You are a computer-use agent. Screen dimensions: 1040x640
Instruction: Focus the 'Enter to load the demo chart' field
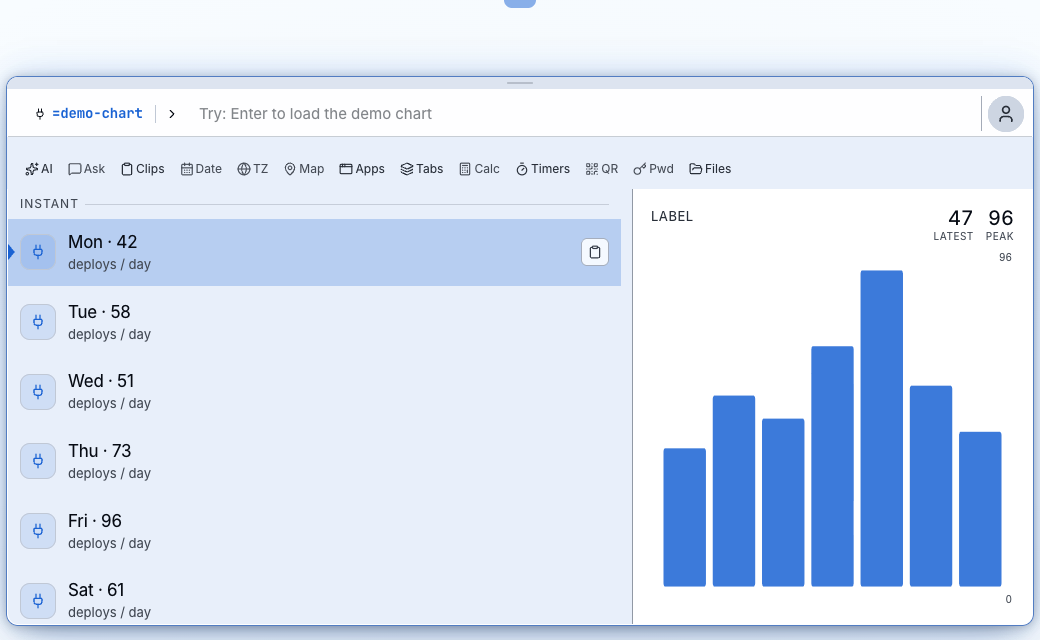tap(584, 114)
